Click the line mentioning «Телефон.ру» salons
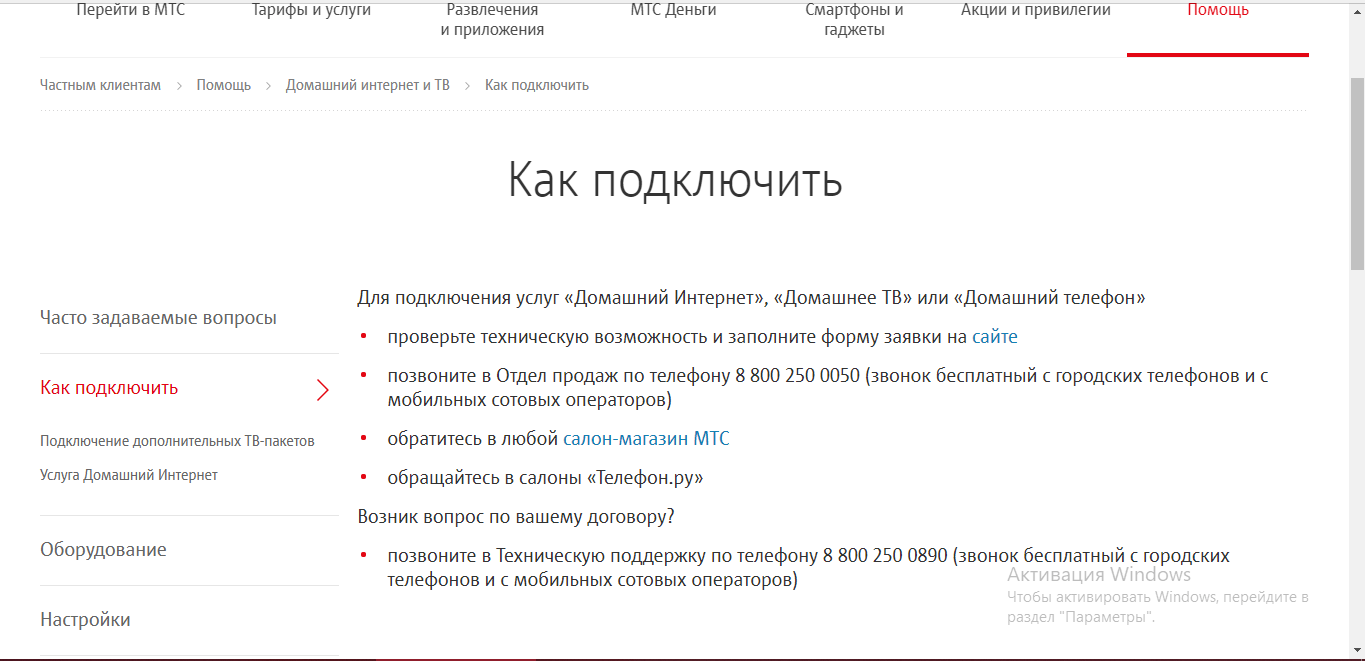1365x661 pixels. click(545, 478)
